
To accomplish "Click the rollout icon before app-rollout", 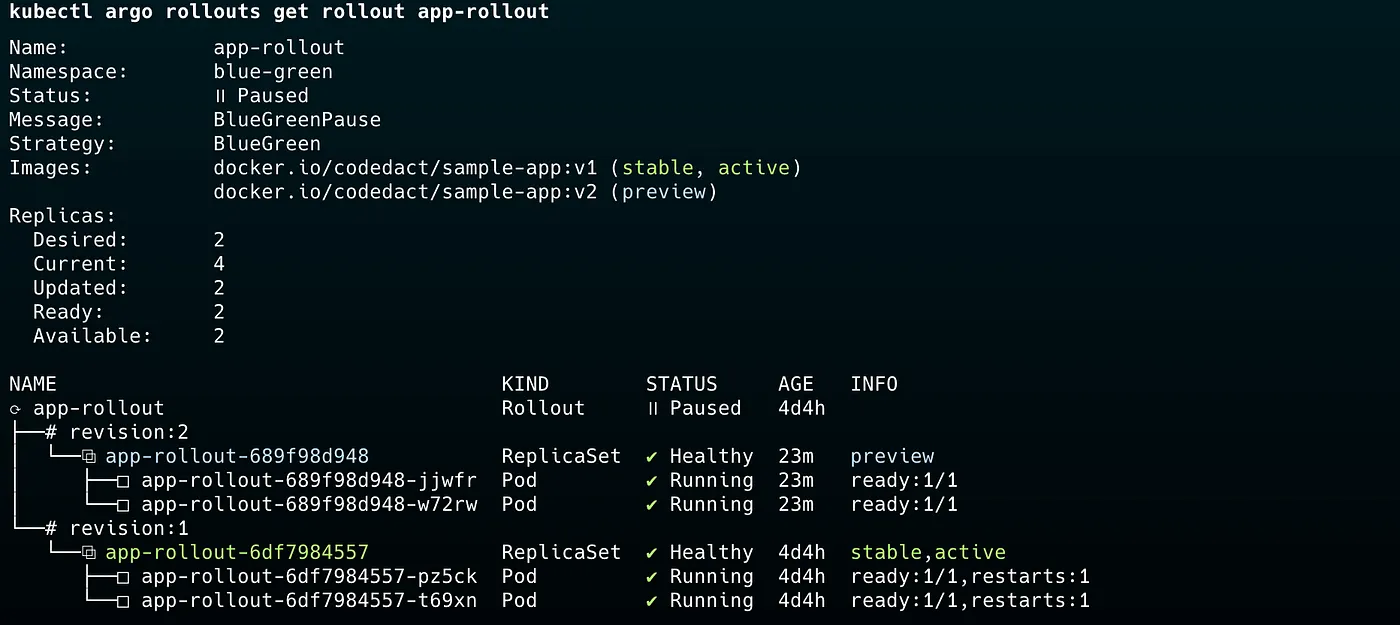I will pos(15,409).
